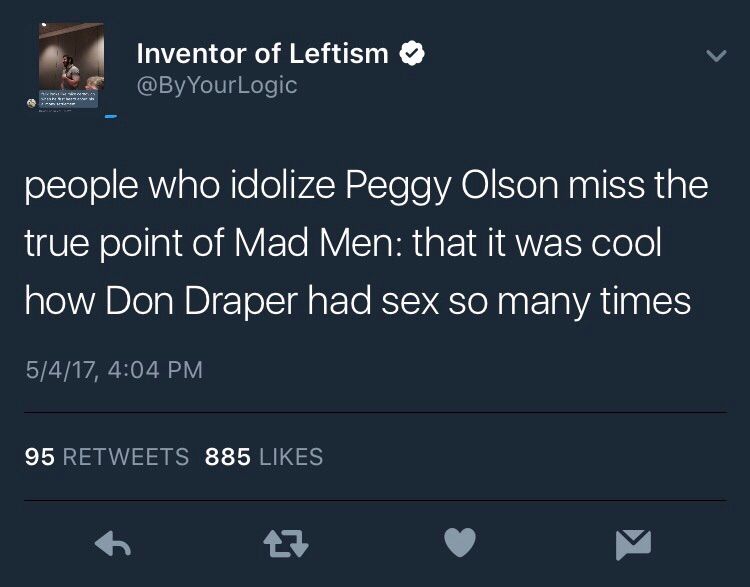Click the @ByYourLogic handle
750x587 pixels.
tap(216, 86)
